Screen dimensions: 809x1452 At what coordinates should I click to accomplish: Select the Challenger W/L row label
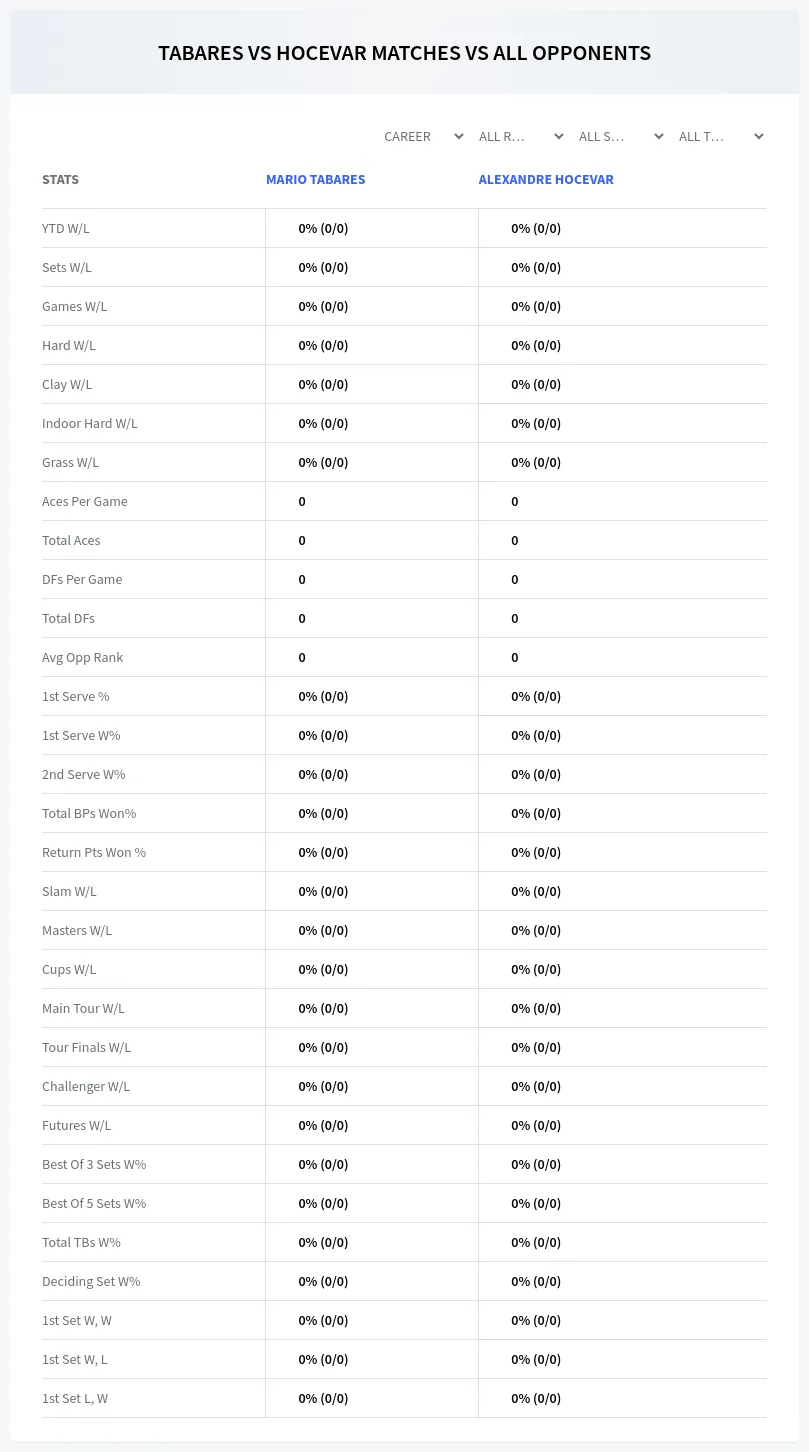86,1086
